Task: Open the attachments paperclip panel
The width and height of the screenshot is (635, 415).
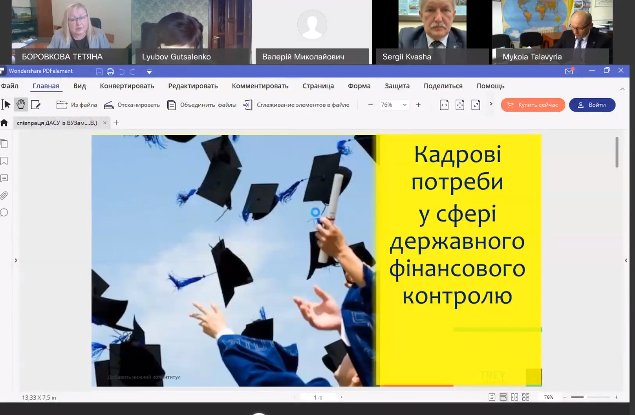Action: [5, 195]
